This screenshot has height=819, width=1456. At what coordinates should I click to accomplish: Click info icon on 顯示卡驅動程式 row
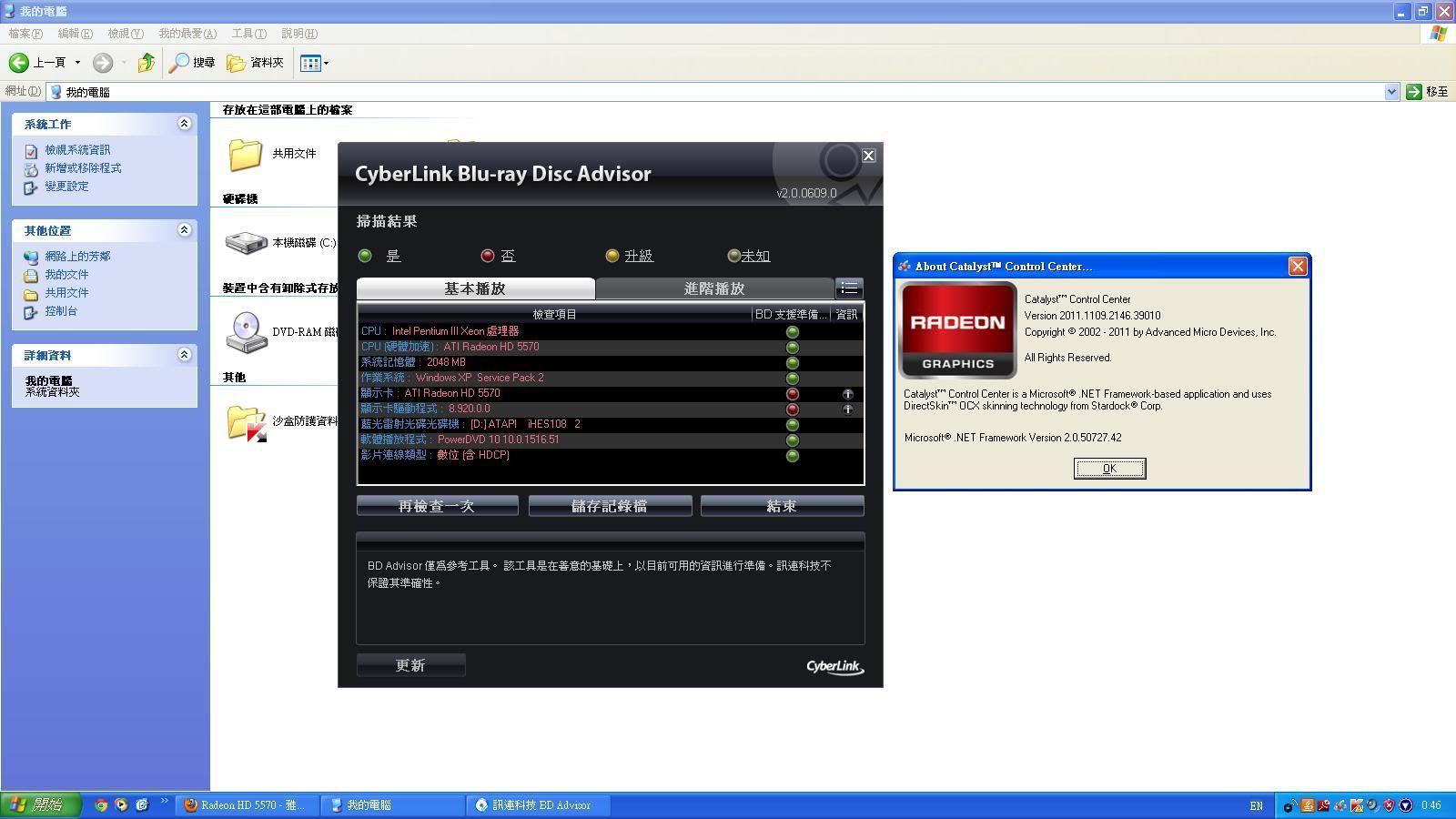coord(847,409)
